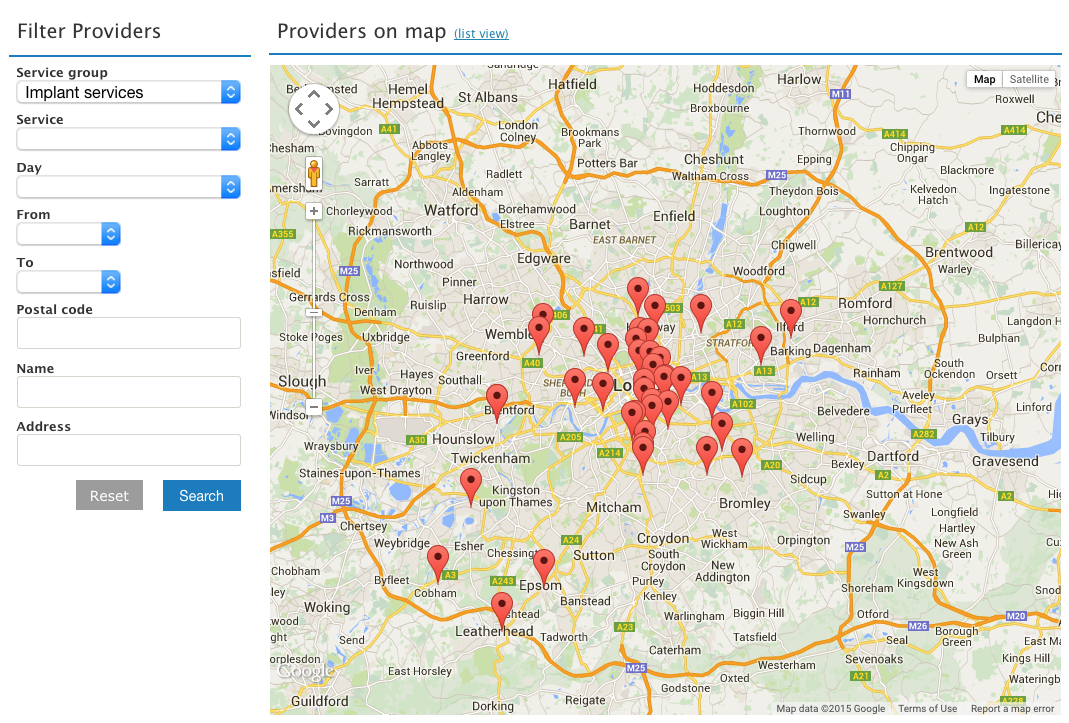The image size is (1069, 723).
Task: Open the list view link
Action: [x=481, y=33]
